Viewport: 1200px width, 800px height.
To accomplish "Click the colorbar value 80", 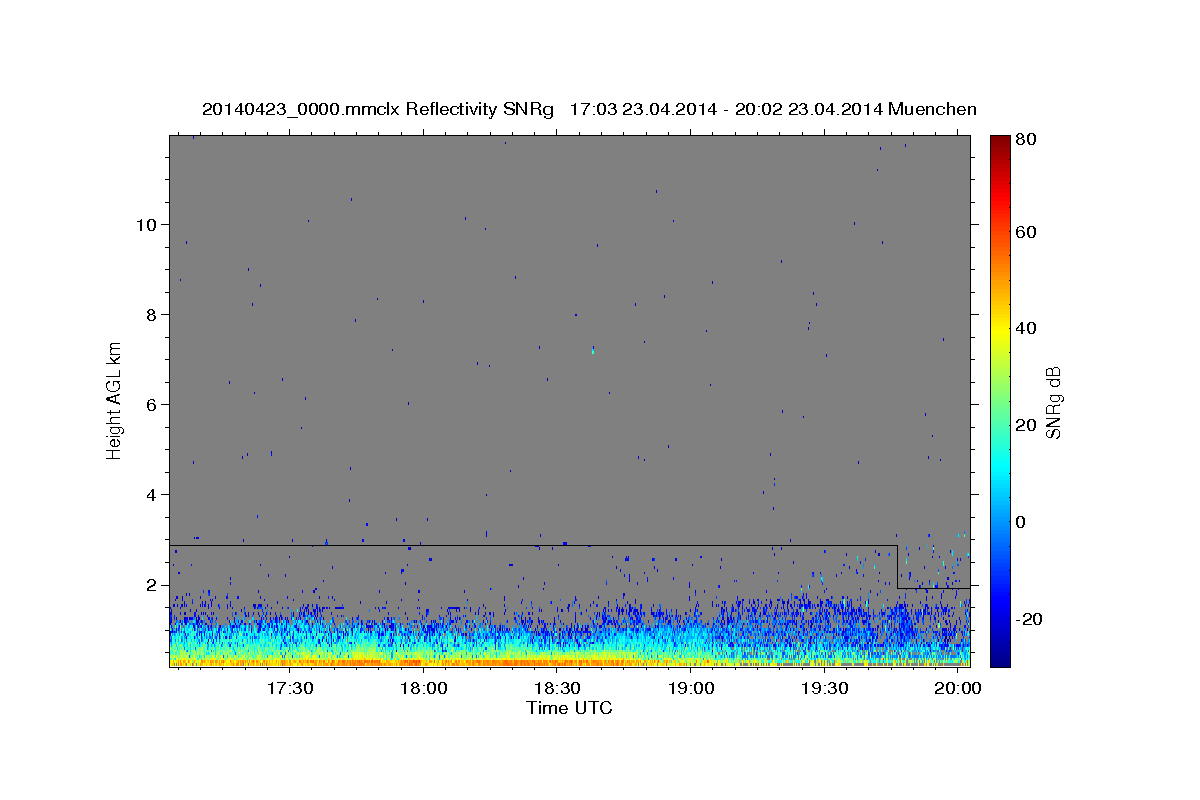I will 1027,140.
